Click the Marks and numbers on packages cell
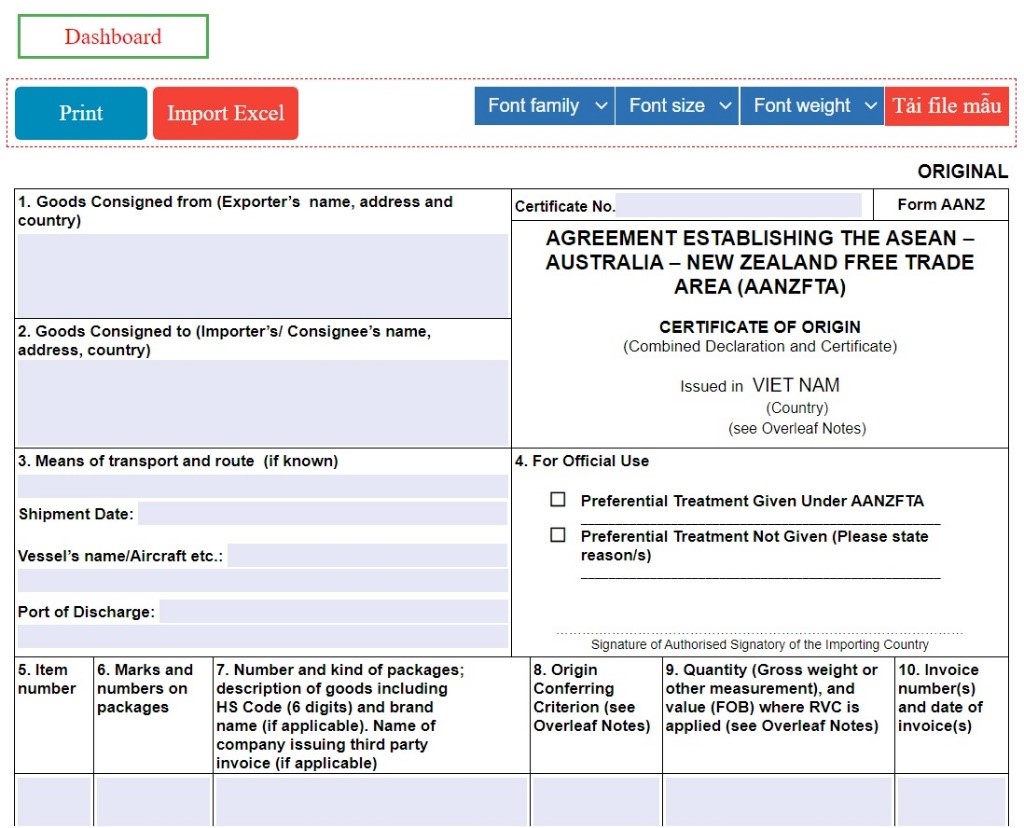 pyautogui.click(x=153, y=801)
